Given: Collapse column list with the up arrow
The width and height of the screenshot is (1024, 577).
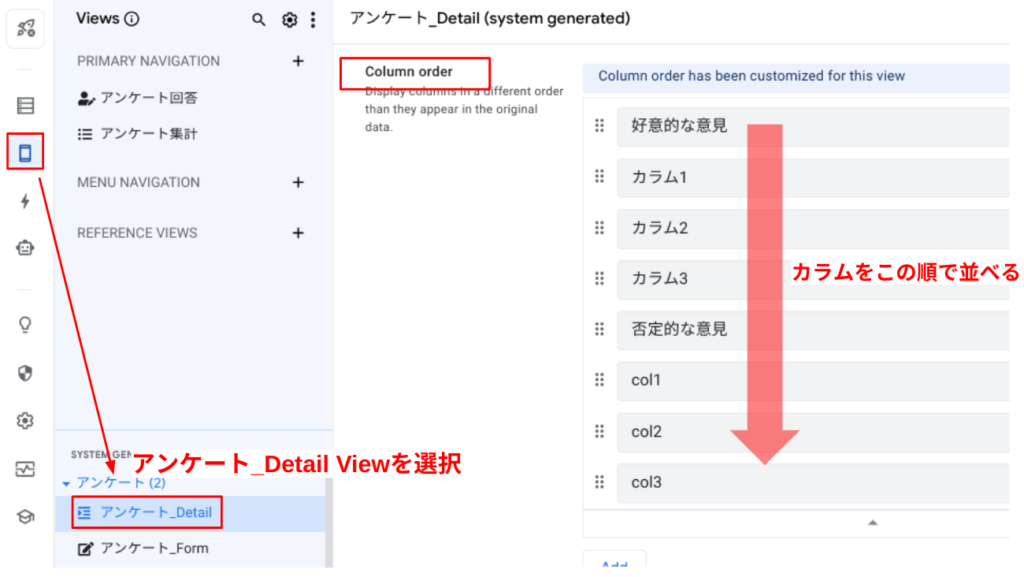Looking at the screenshot, I should pyautogui.click(x=872, y=522).
